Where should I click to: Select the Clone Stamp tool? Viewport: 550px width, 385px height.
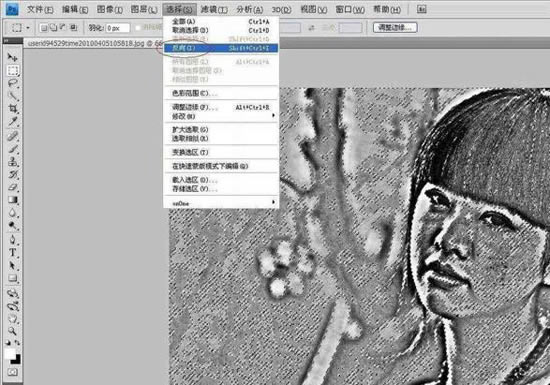(13, 162)
